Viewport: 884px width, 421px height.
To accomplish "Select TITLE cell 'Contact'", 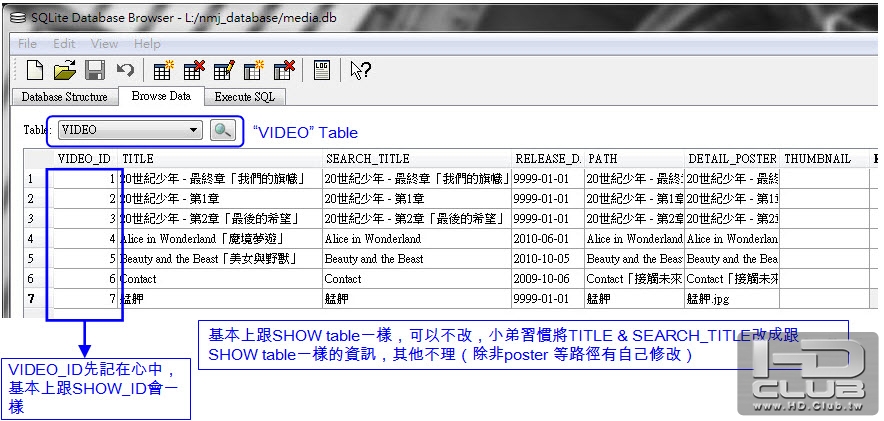I will click(x=220, y=278).
